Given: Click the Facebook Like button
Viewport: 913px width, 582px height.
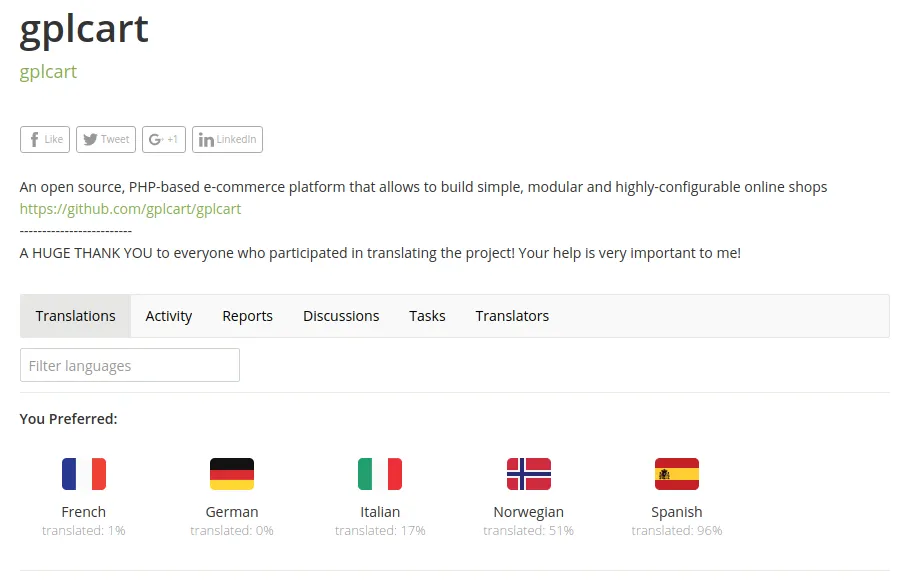Looking at the screenshot, I should [x=45, y=140].
